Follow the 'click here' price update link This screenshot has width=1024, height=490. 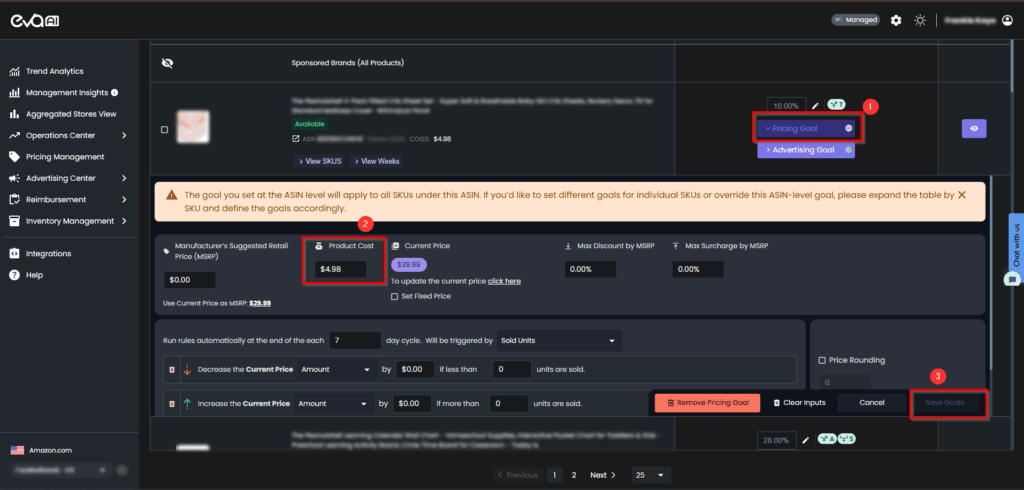(503, 281)
